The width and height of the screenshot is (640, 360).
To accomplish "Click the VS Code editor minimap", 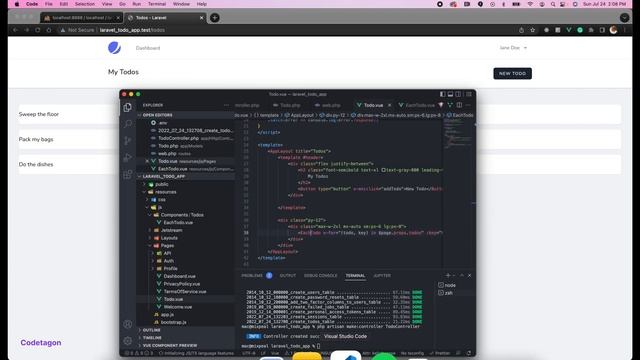I will point(458,135).
